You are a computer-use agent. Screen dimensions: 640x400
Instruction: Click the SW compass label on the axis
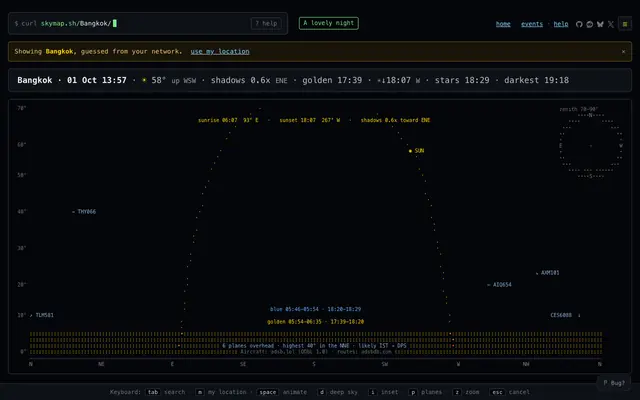(x=385, y=364)
